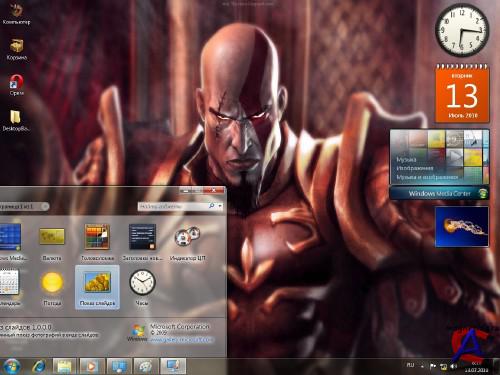Open Изображения in Media Center gadget
Viewport: 500px width, 375px height.
click(415, 168)
